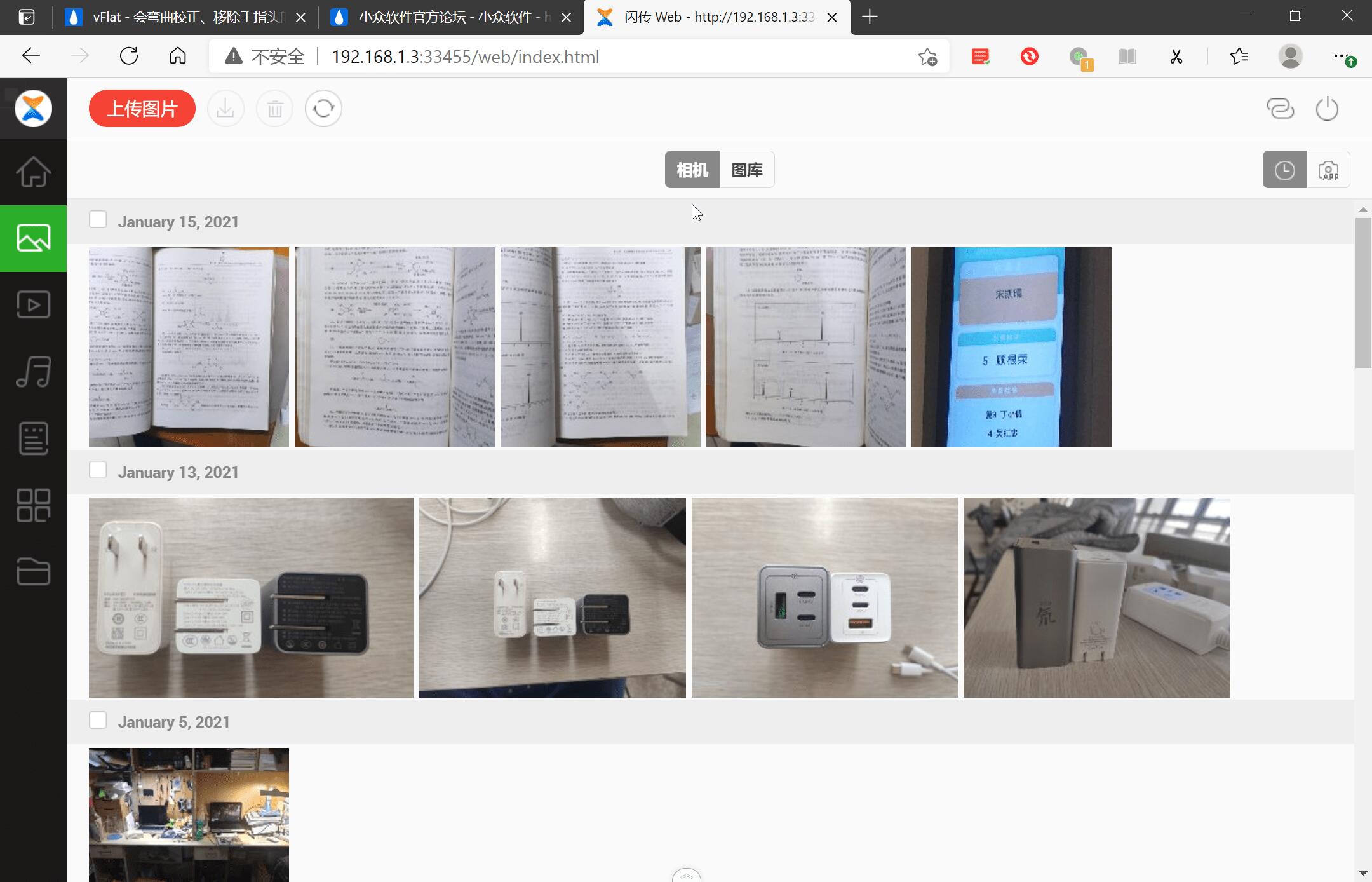Check the January 15, 2021 checkbox

pyautogui.click(x=98, y=220)
